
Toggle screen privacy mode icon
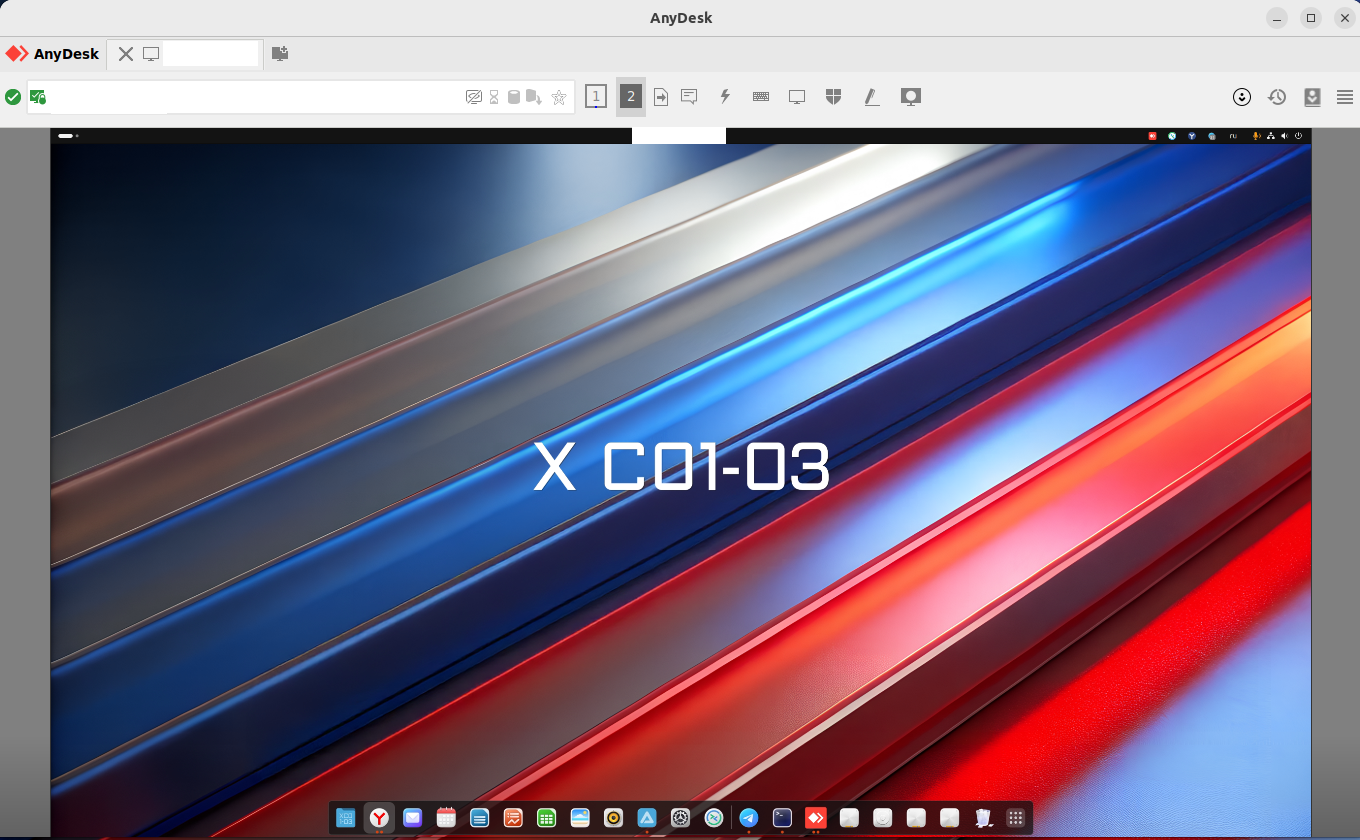pos(474,97)
